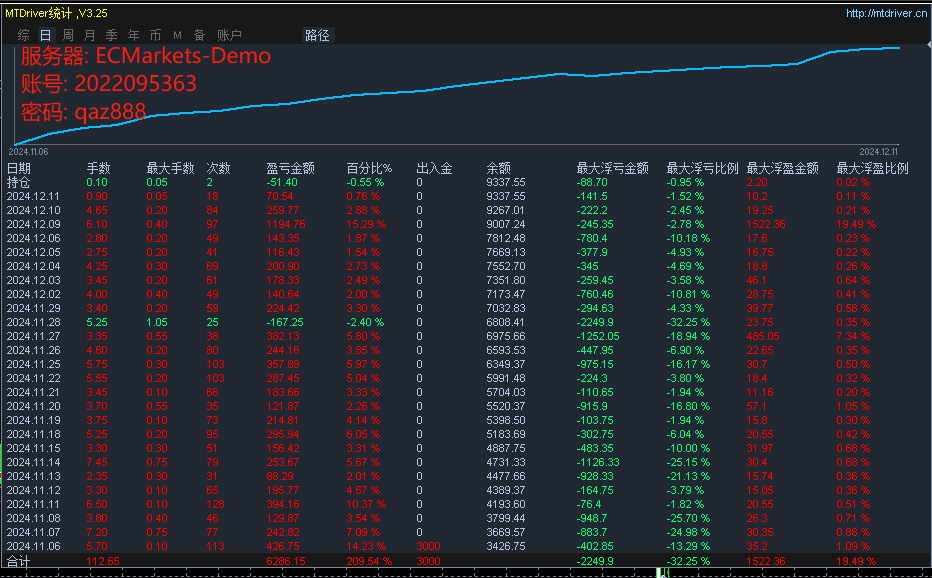Open the 周 weekly statistics tab
Image resolution: width=932 pixels, height=578 pixels.
[68, 35]
